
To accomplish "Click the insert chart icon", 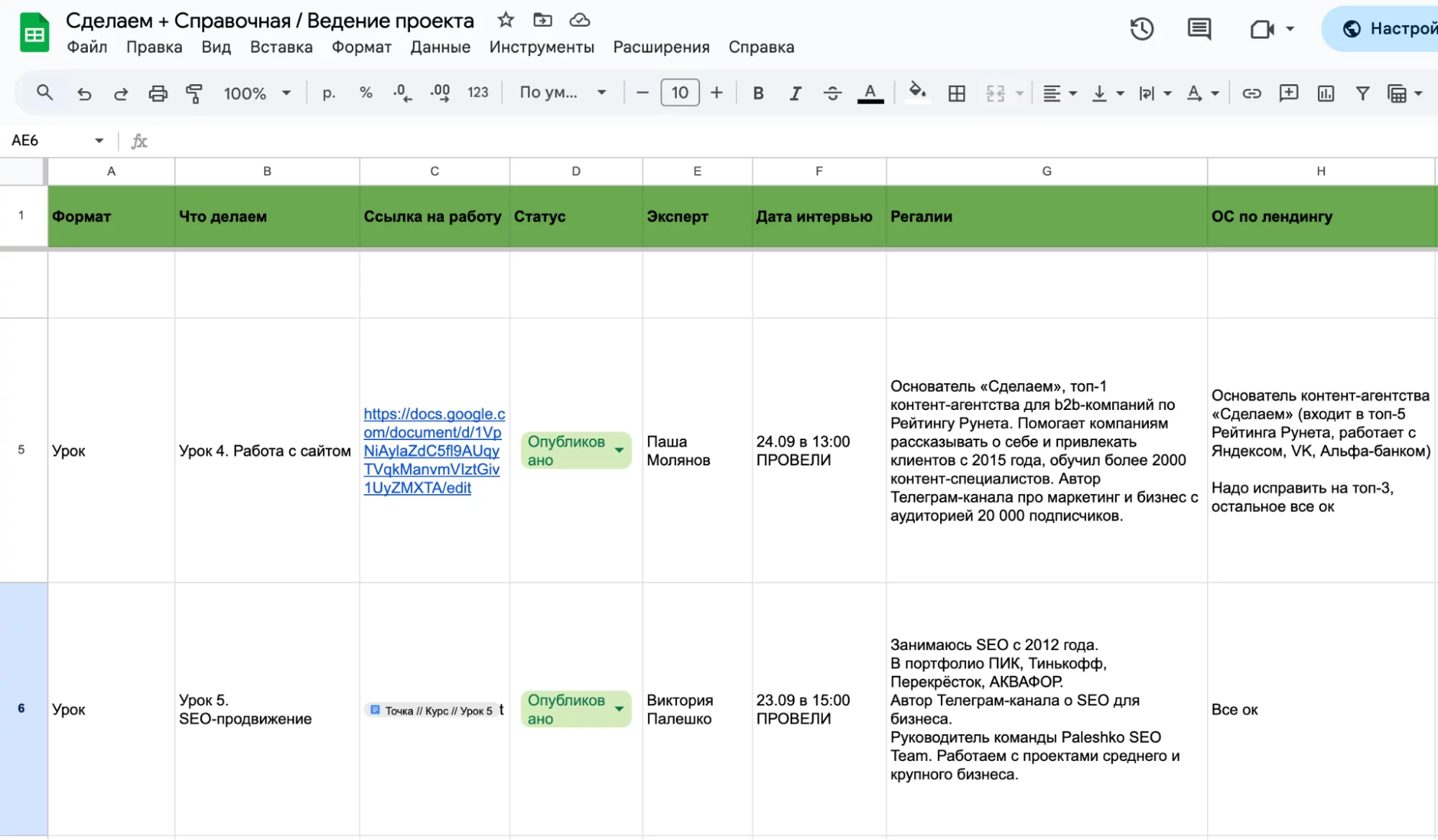I will (x=1325, y=93).
